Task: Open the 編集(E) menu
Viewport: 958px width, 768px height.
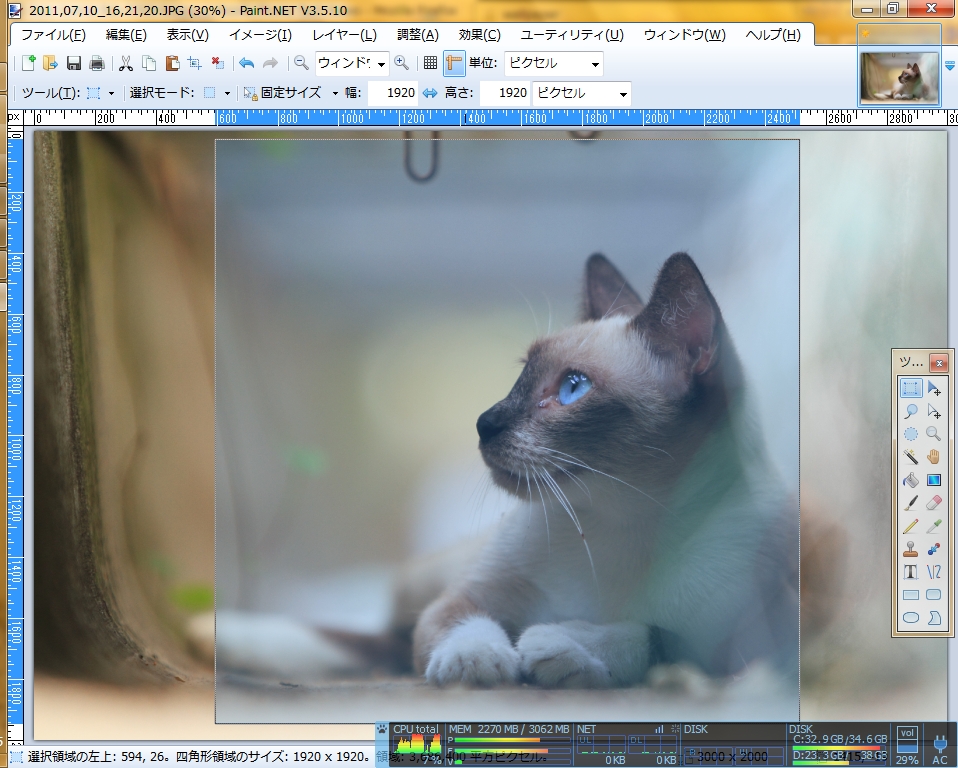Action: pos(126,35)
